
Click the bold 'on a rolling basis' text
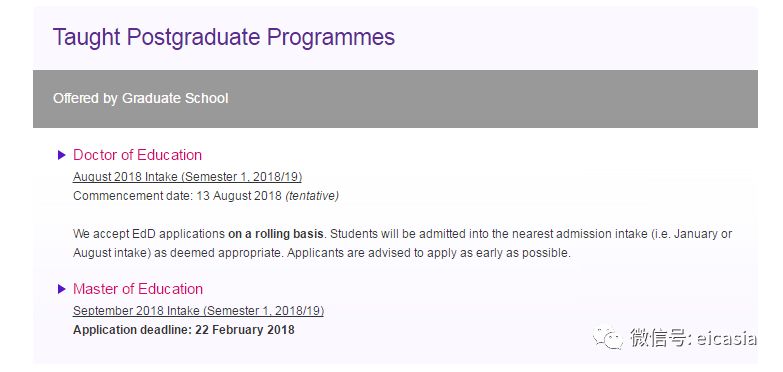click(x=276, y=234)
